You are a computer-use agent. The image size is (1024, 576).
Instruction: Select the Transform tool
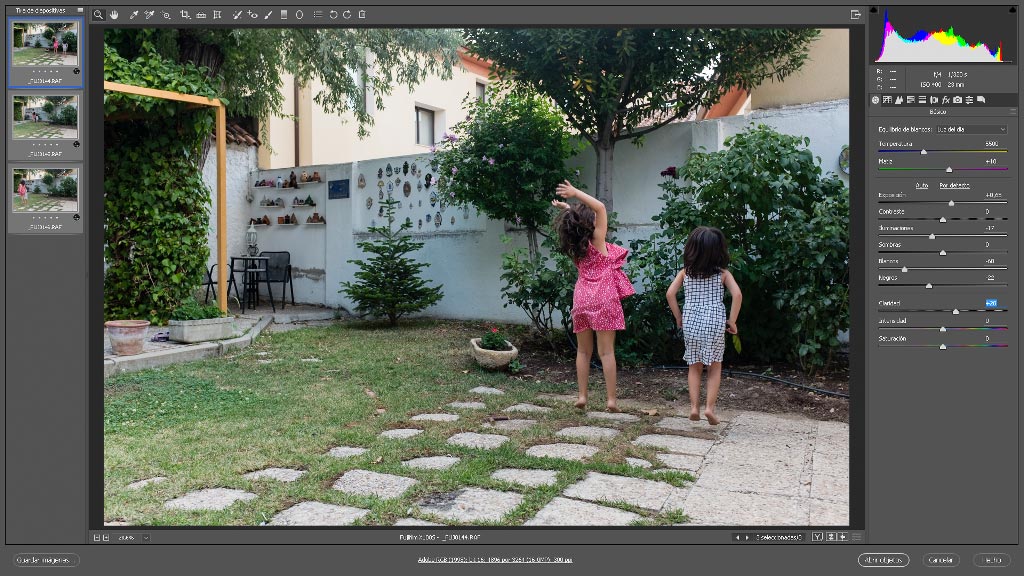217,14
